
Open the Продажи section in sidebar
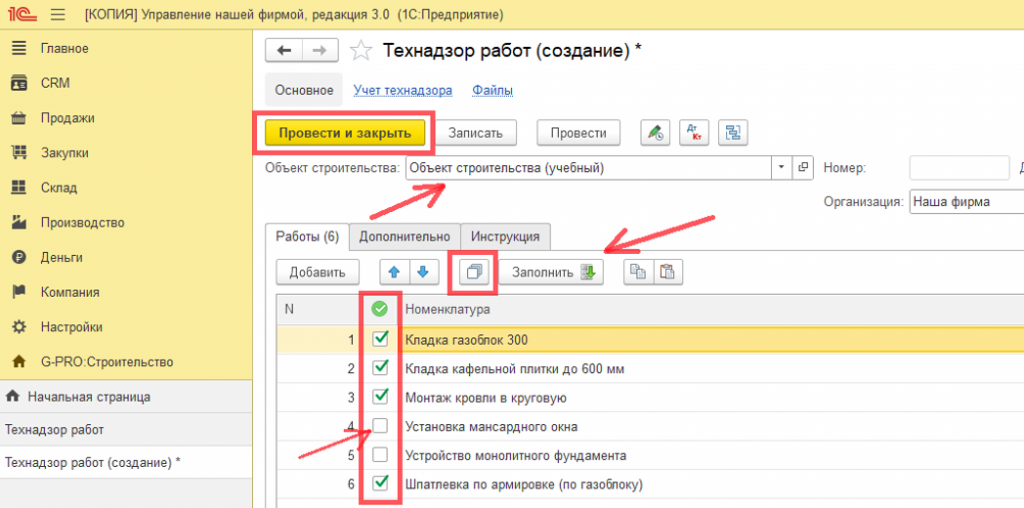pyautogui.click(x=67, y=118)
